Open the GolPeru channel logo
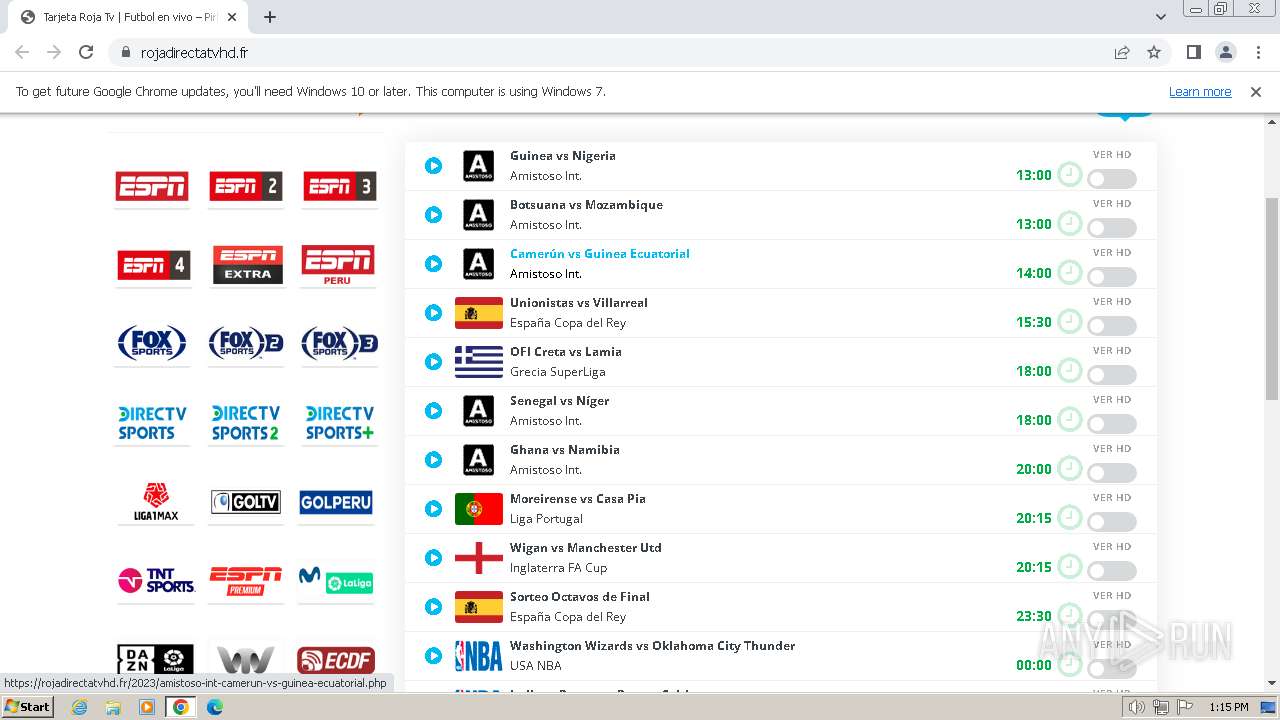The image size is (1280, 720). [336, 502]
